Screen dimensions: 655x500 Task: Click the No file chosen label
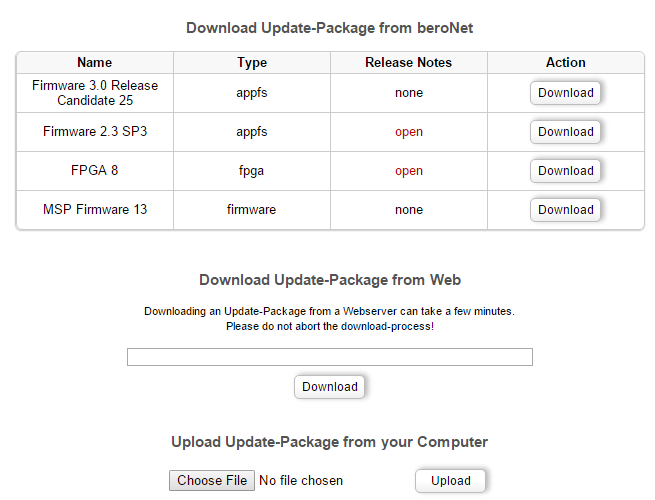click(301, 481)
